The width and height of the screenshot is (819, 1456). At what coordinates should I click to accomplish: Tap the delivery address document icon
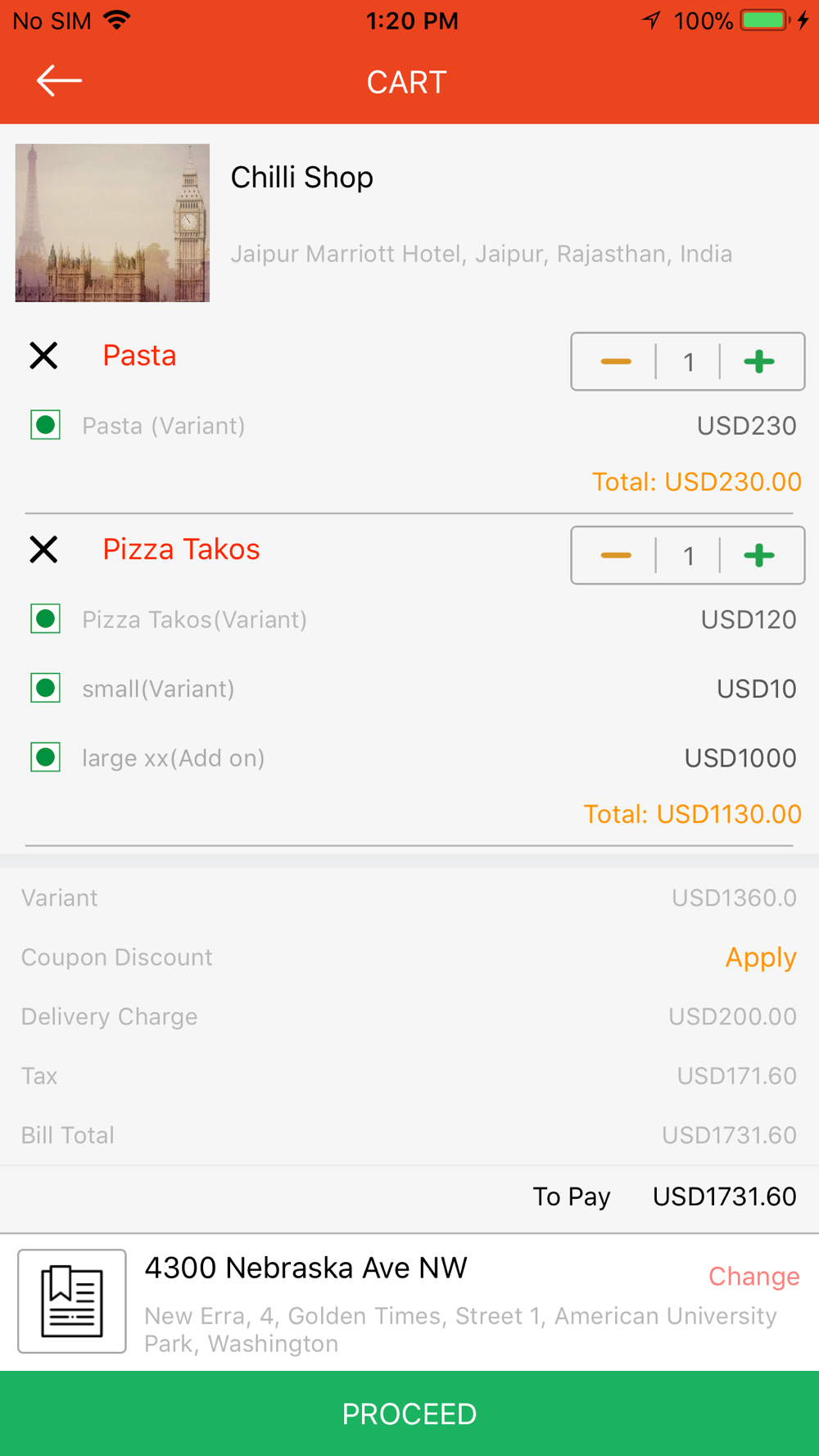[x=72, y=1300]
